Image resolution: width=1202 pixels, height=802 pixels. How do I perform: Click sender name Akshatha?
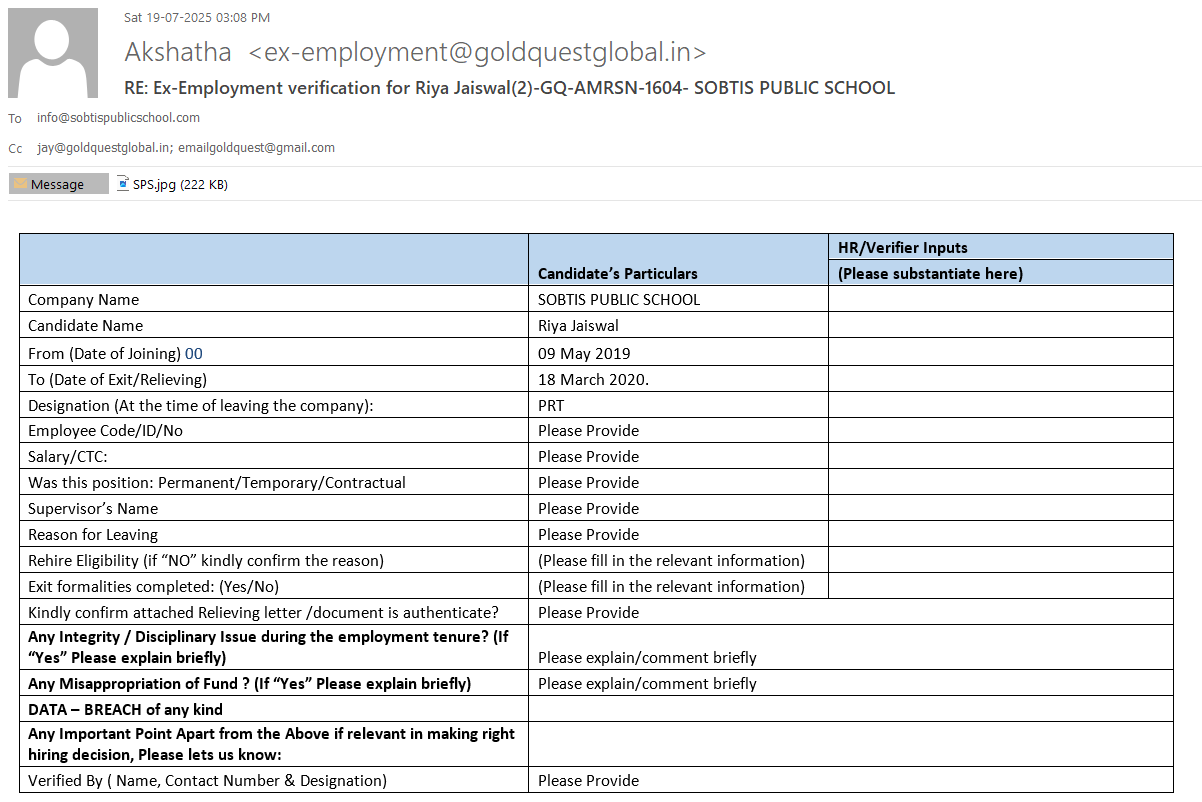178,52
